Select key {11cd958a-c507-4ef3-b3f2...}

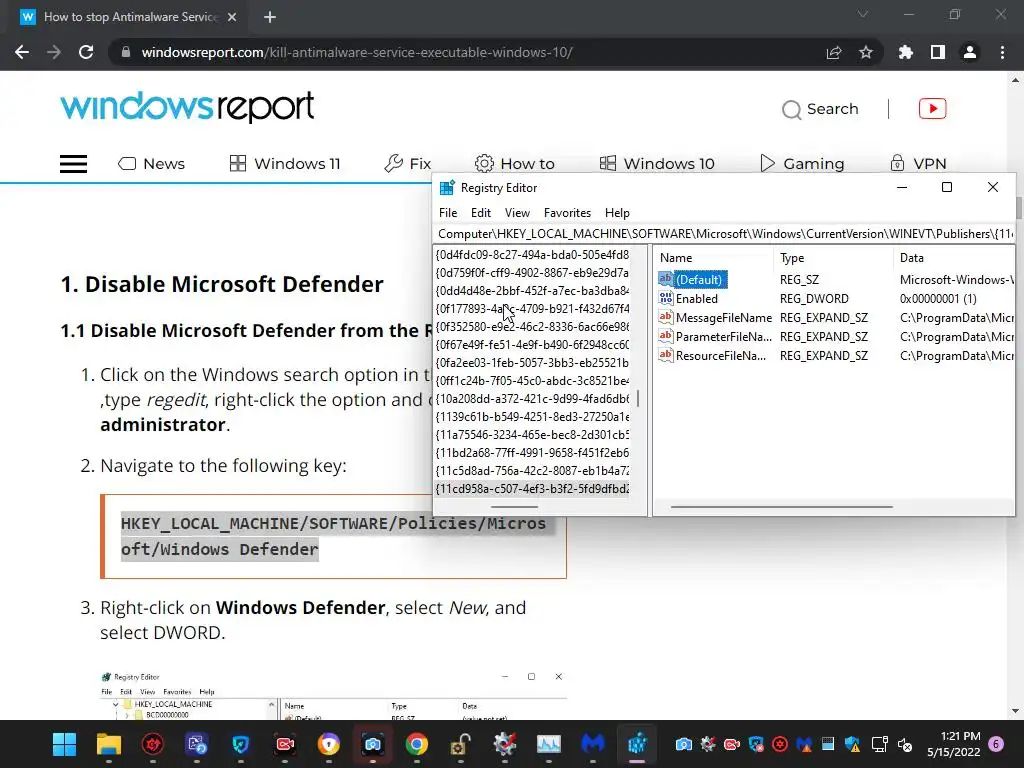532,488
